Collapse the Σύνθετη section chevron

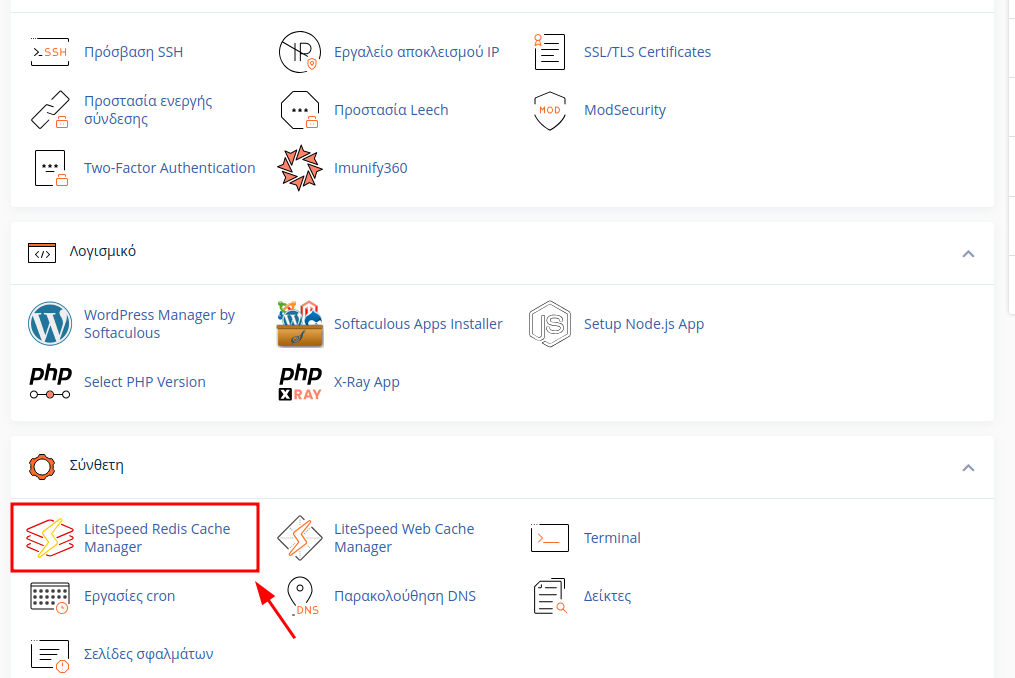point(968,468)
